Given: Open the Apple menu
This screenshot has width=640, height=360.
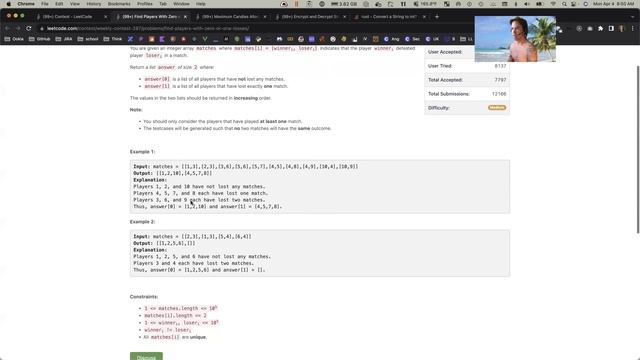Looking at the screenshot, I should click(9, 4).
